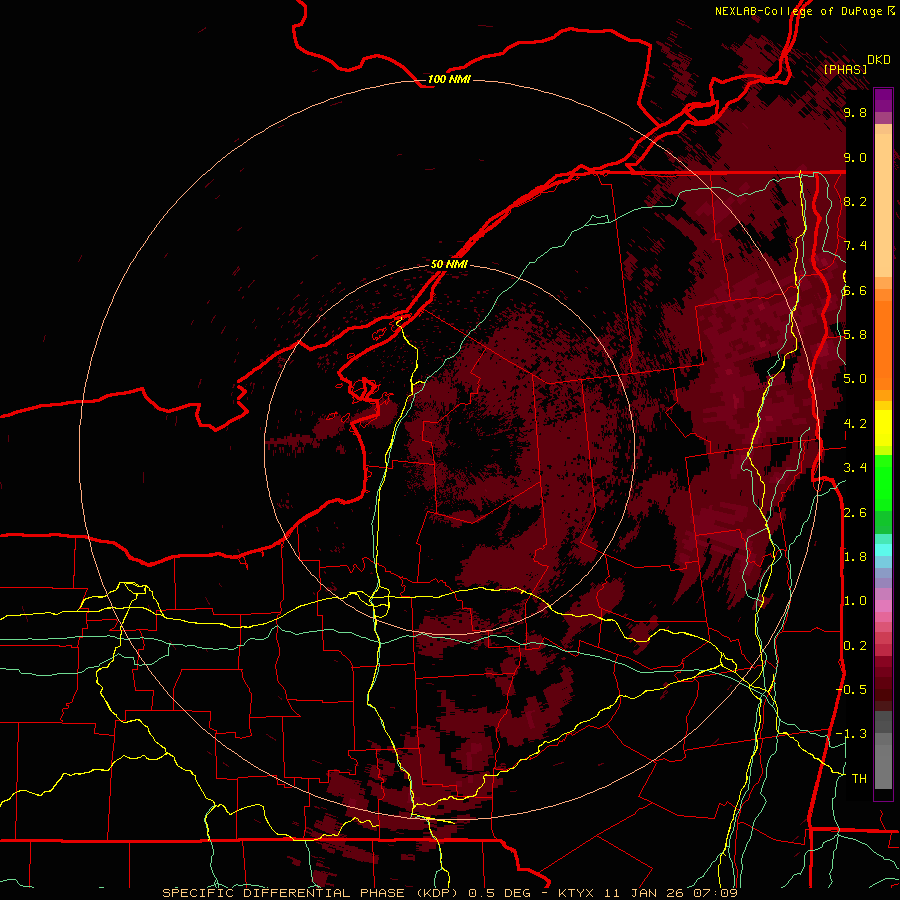Screen dimensions: 900x900
Task: Click the 9.0 scale value
Action: pyautogui.click(x=855, y=157)
